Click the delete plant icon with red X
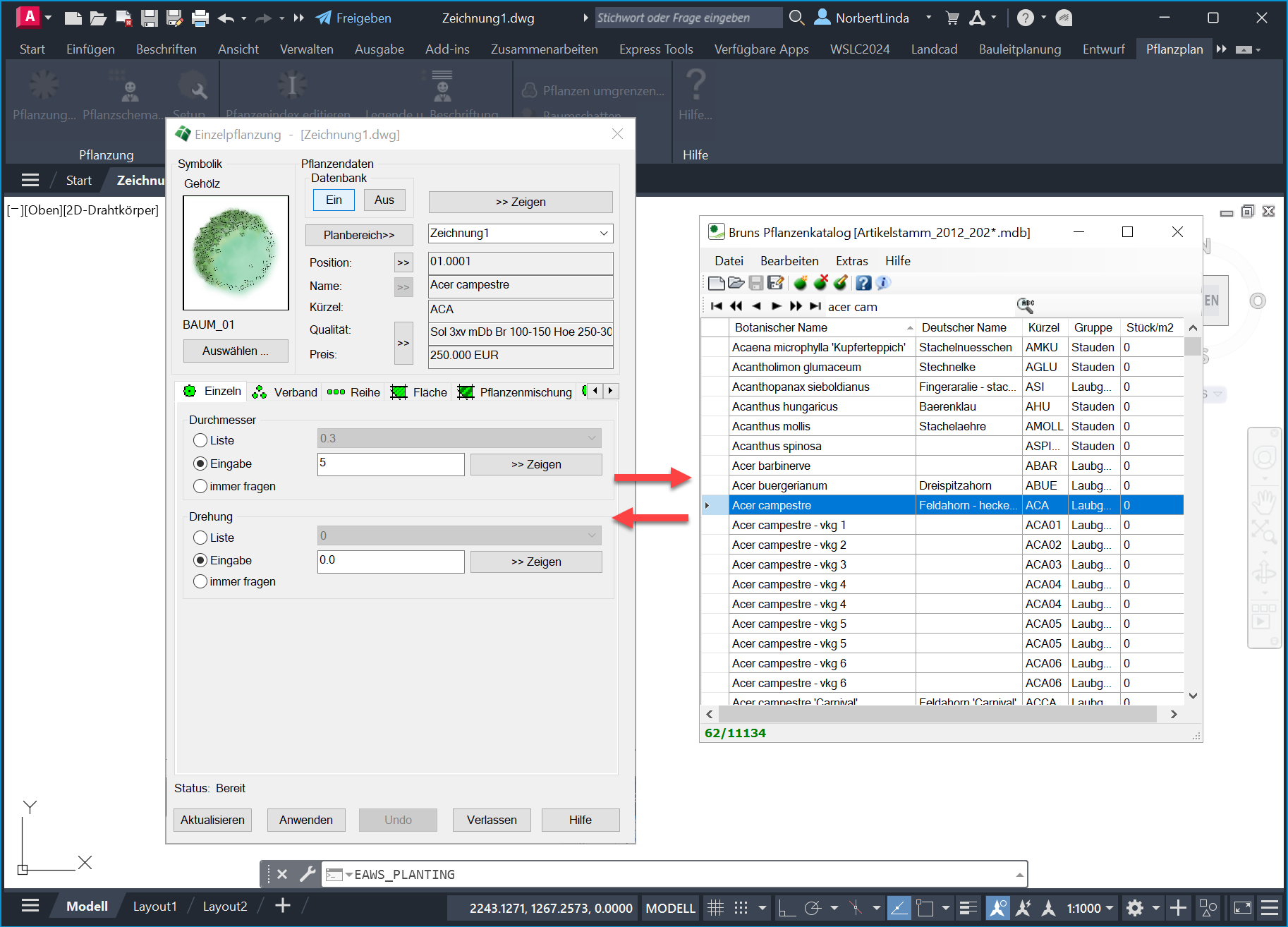Image resolution: width=1288 pixels, height=927 pixels. tap(820, 284)
